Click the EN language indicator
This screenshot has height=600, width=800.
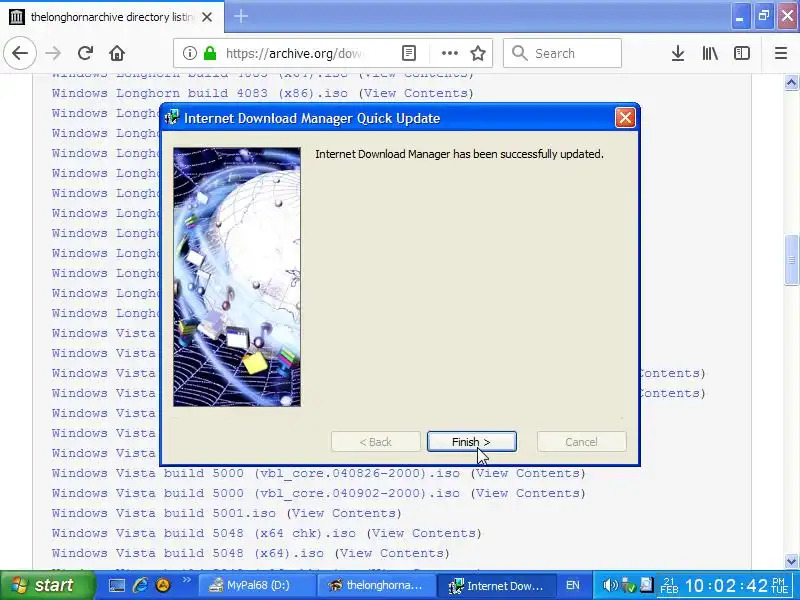point(572,585)
